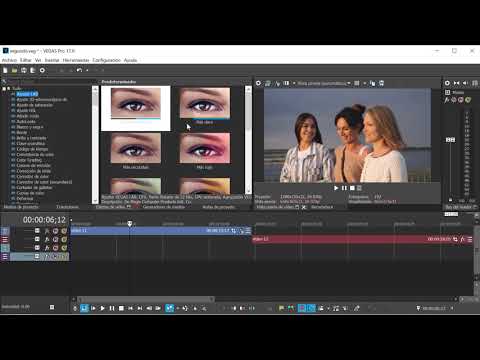Toggle preview on external monitor
The height and width of the screenshot is (360, 480).
click(268, 83)
